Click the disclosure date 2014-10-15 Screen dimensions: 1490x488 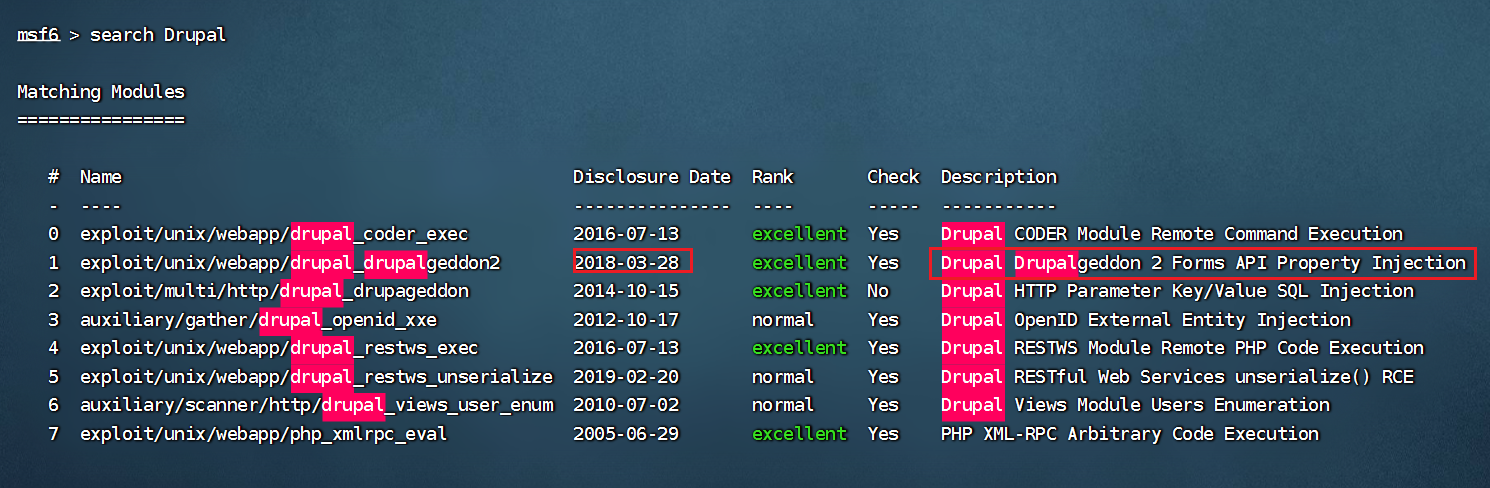point(626,291)
